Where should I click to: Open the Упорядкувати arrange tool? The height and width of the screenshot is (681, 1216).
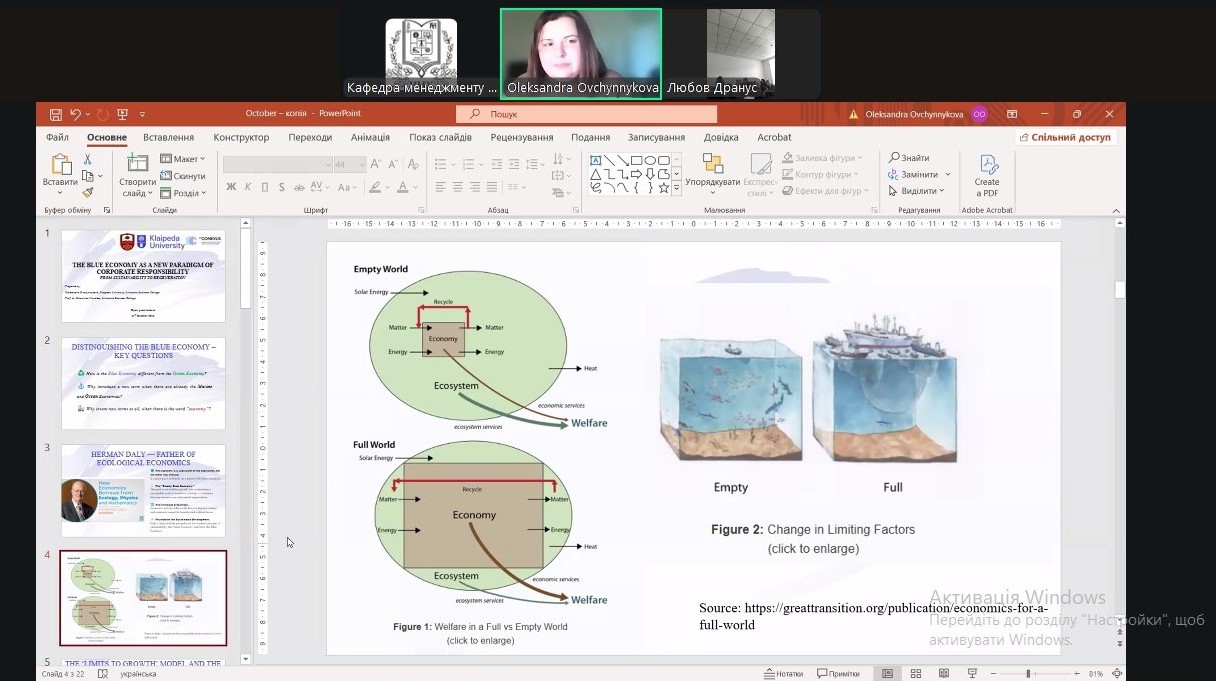click(713, 171)
